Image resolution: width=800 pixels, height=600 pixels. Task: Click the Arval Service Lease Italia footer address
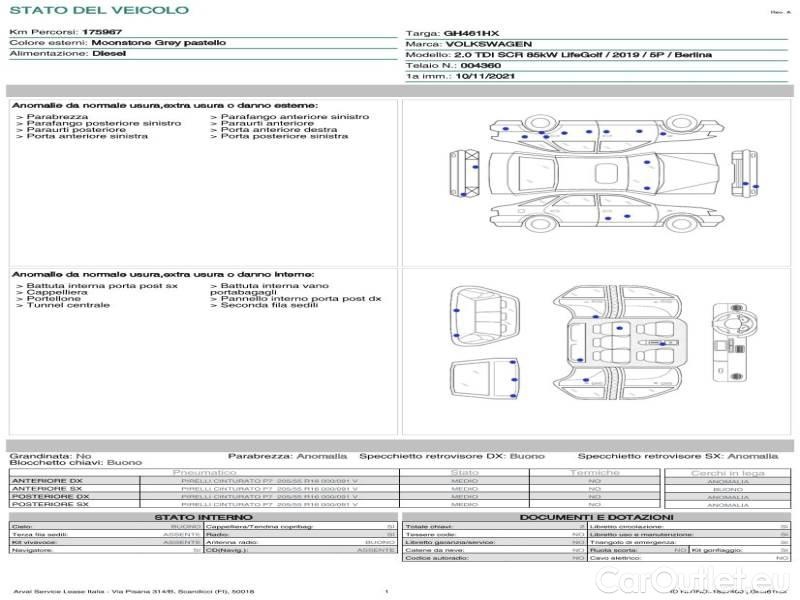134,591
